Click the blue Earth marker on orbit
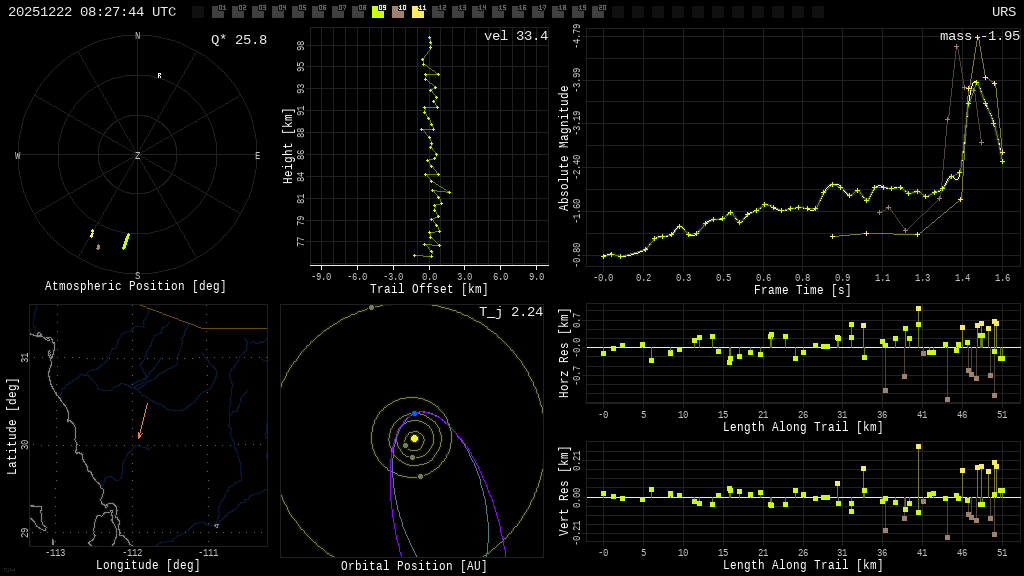 (415, 413)
